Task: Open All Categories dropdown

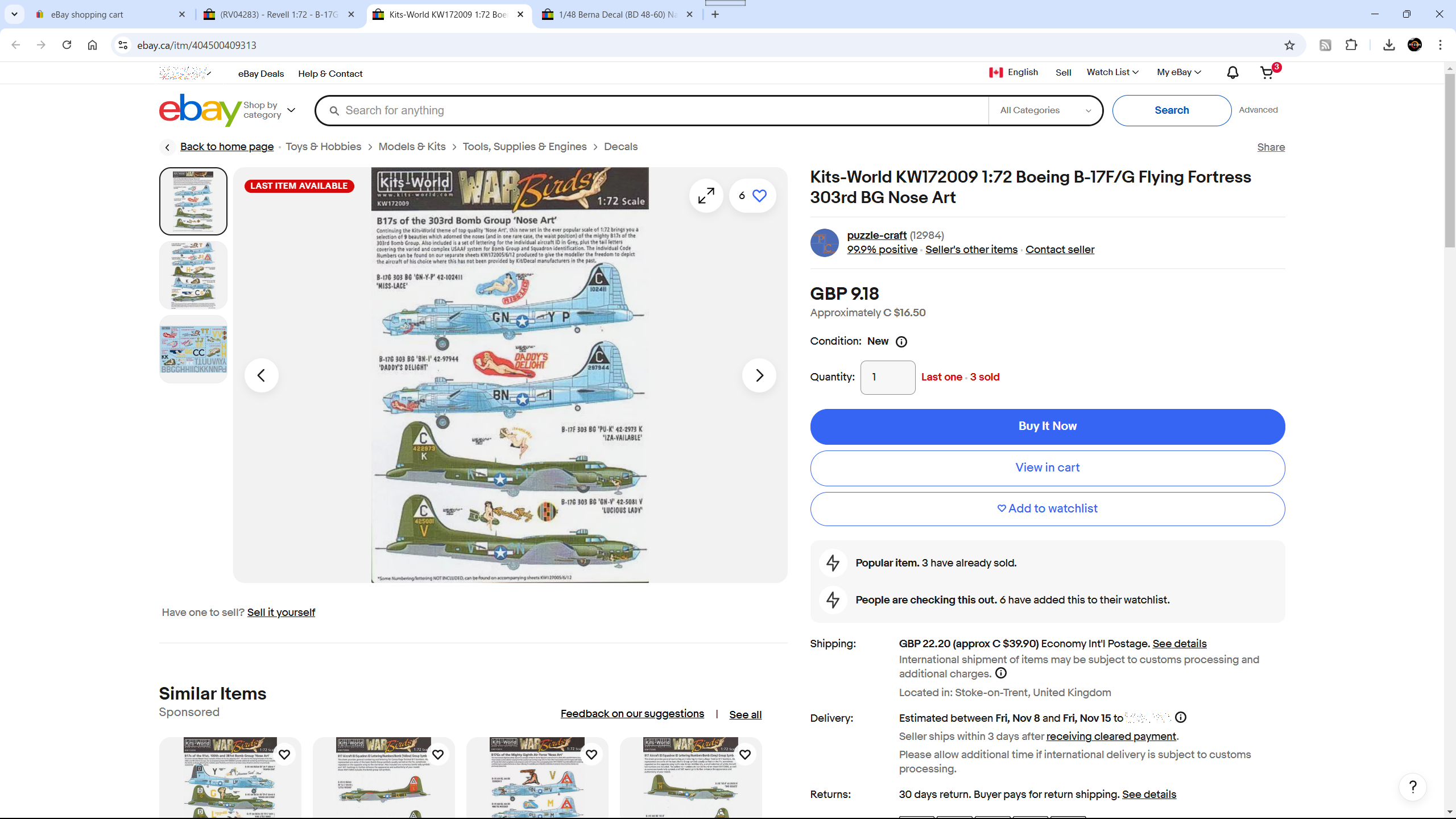Action: click(x=1045, y=110)
